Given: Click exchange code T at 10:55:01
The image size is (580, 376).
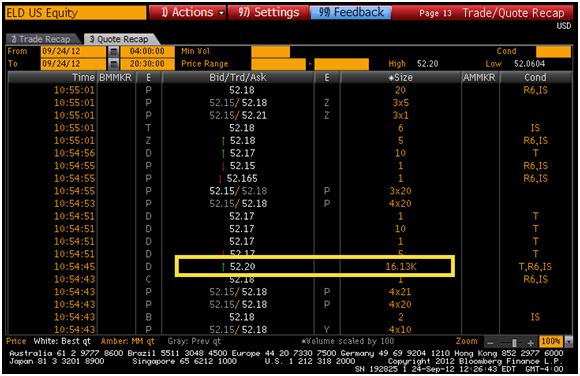Looking at the screenshot, I should coord(148,128).
